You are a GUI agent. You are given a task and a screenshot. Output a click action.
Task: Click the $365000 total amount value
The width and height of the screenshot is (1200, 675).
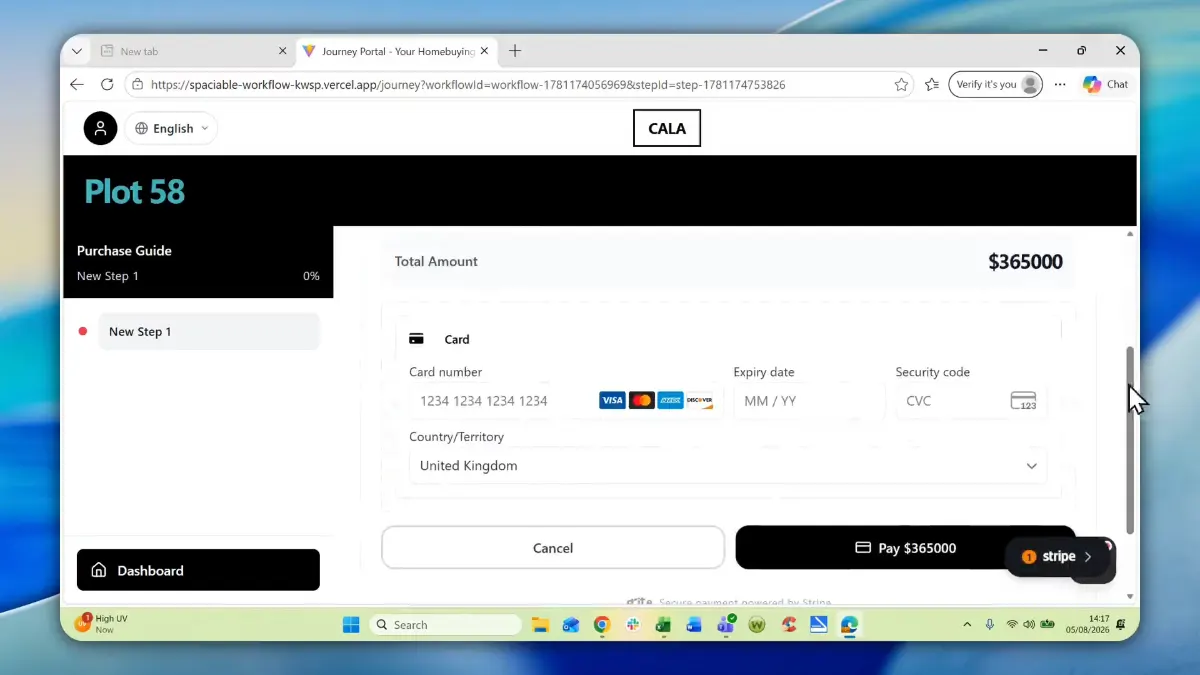pyautogui.click(x=1025, y=262)
